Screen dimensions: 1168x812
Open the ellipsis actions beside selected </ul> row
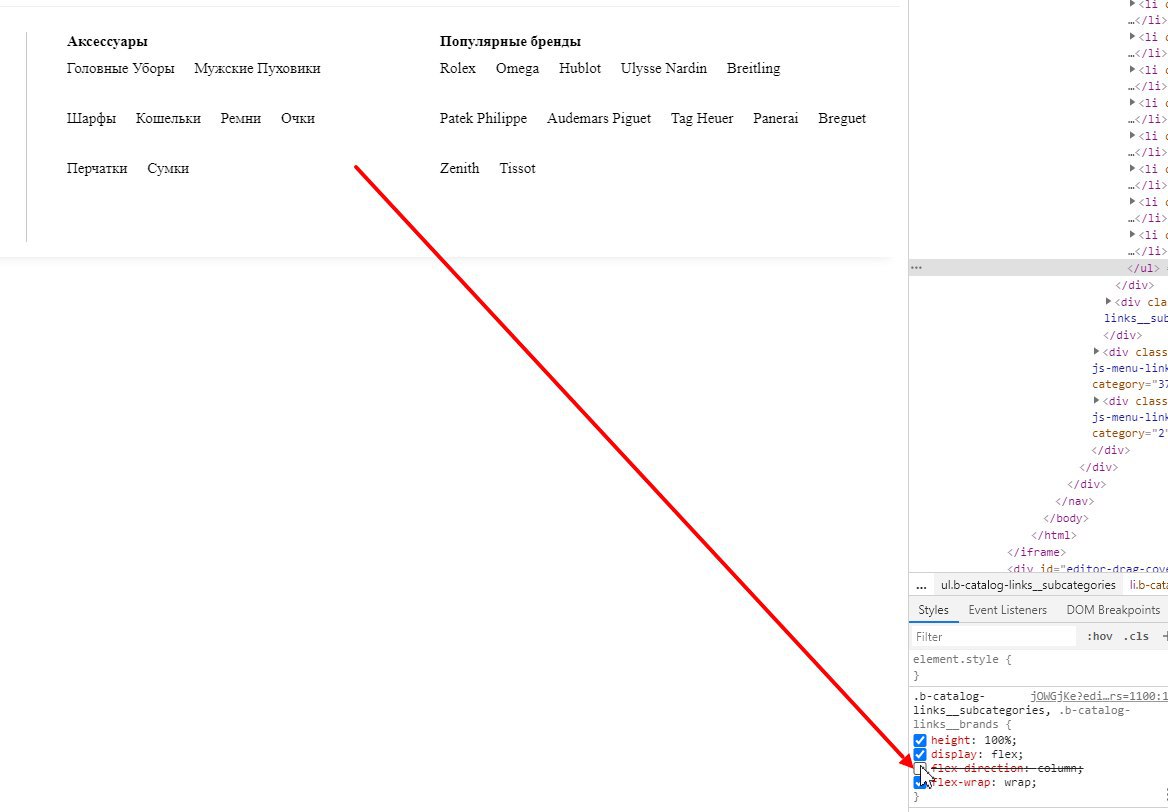point(917,268)
